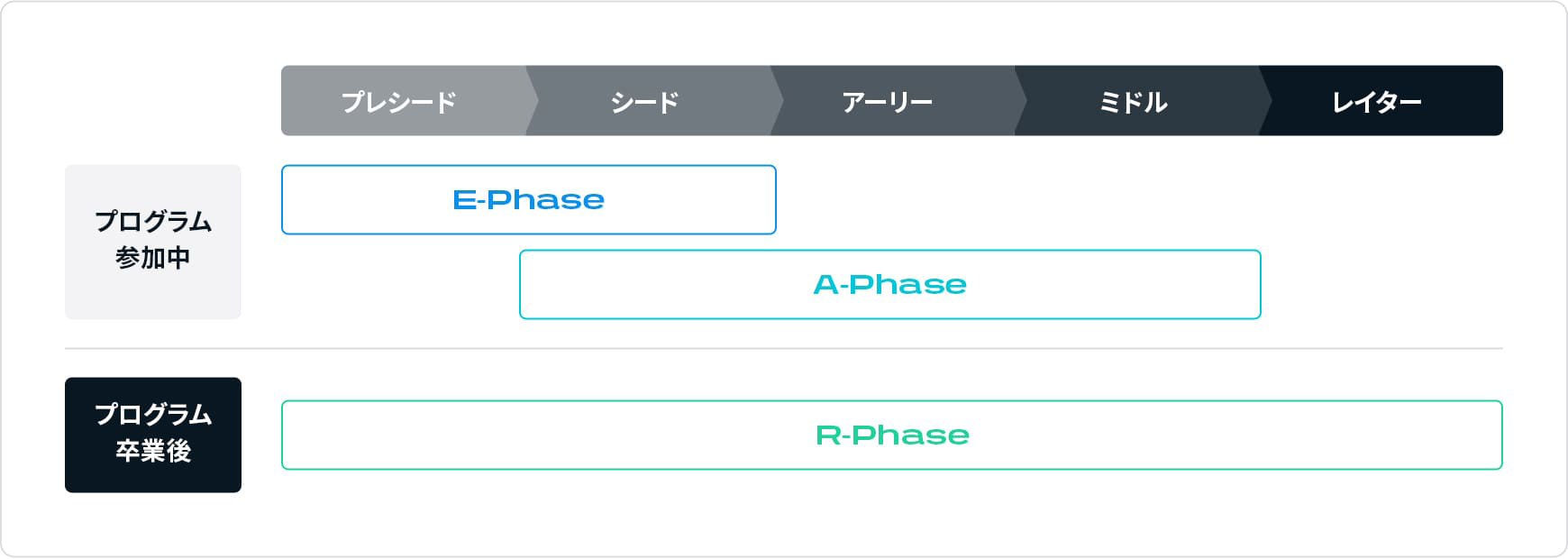This screenshot has height=559, width=1568.
Task: Click the teal A-Phase text
Action: tap(890, 285)
